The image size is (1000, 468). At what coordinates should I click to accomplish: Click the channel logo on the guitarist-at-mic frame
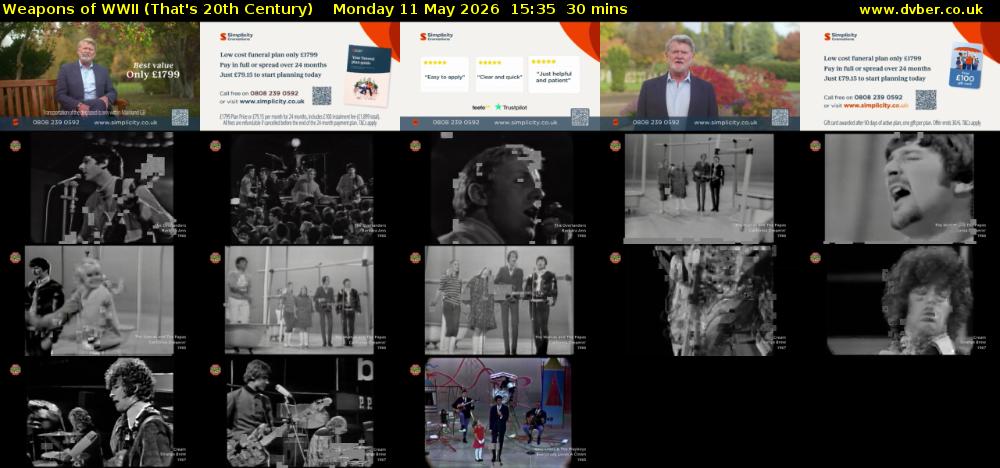tap(216, 370)
